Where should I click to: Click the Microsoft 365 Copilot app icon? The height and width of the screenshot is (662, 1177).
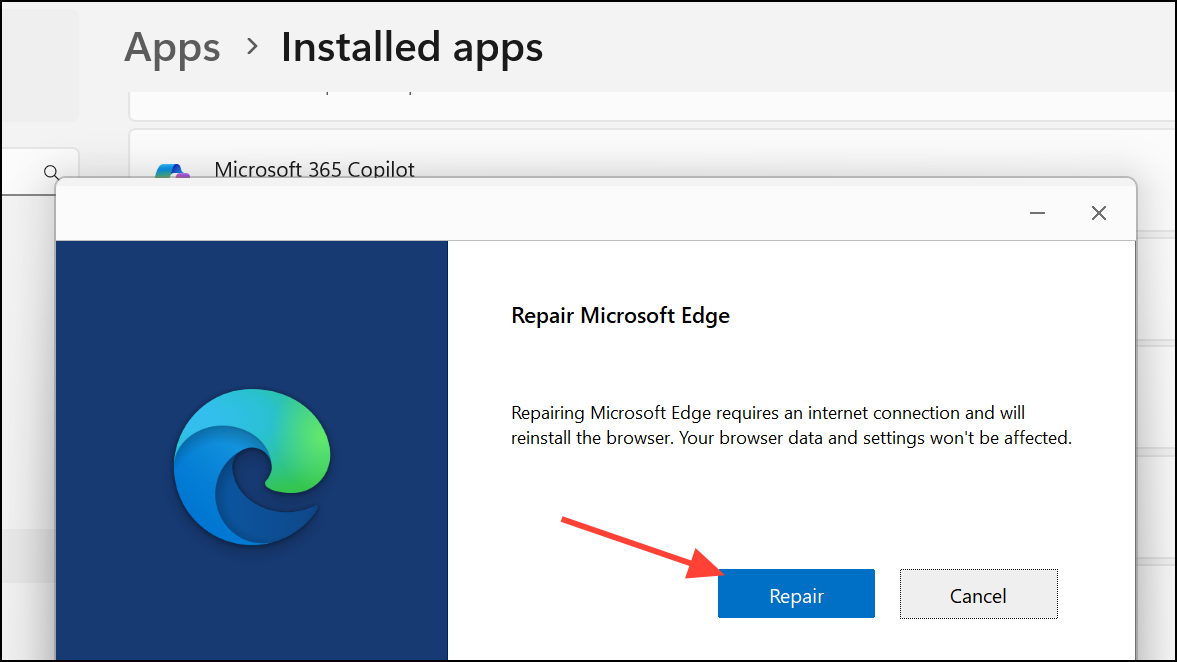click(x=172, y=172)
